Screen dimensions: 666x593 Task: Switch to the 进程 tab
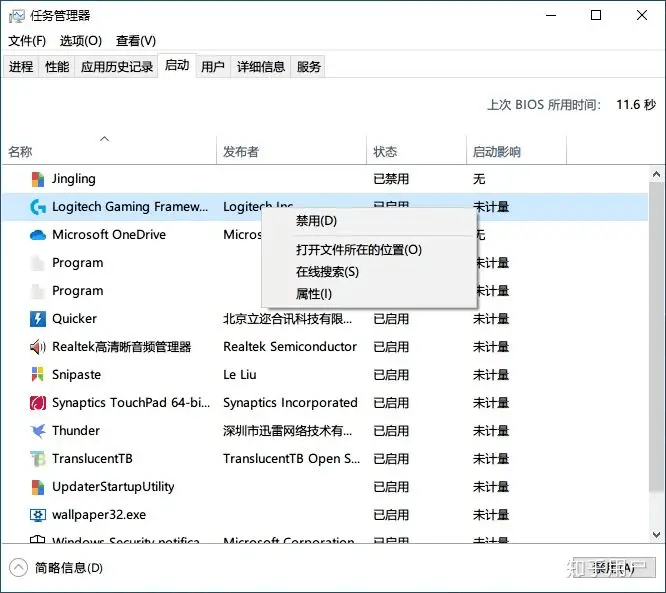pos(21,67)
